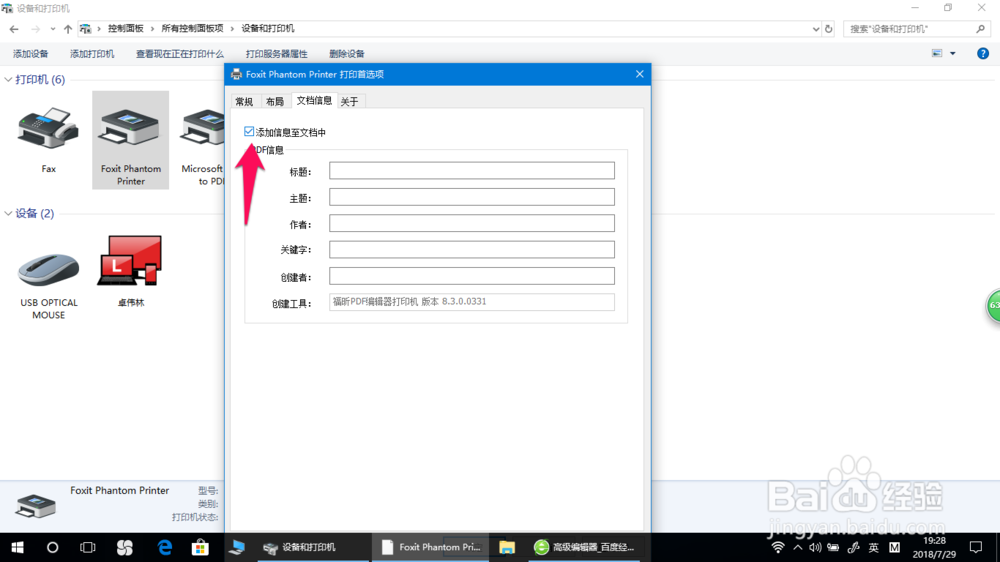Open the help question mark icon

(x=983, y=54)
